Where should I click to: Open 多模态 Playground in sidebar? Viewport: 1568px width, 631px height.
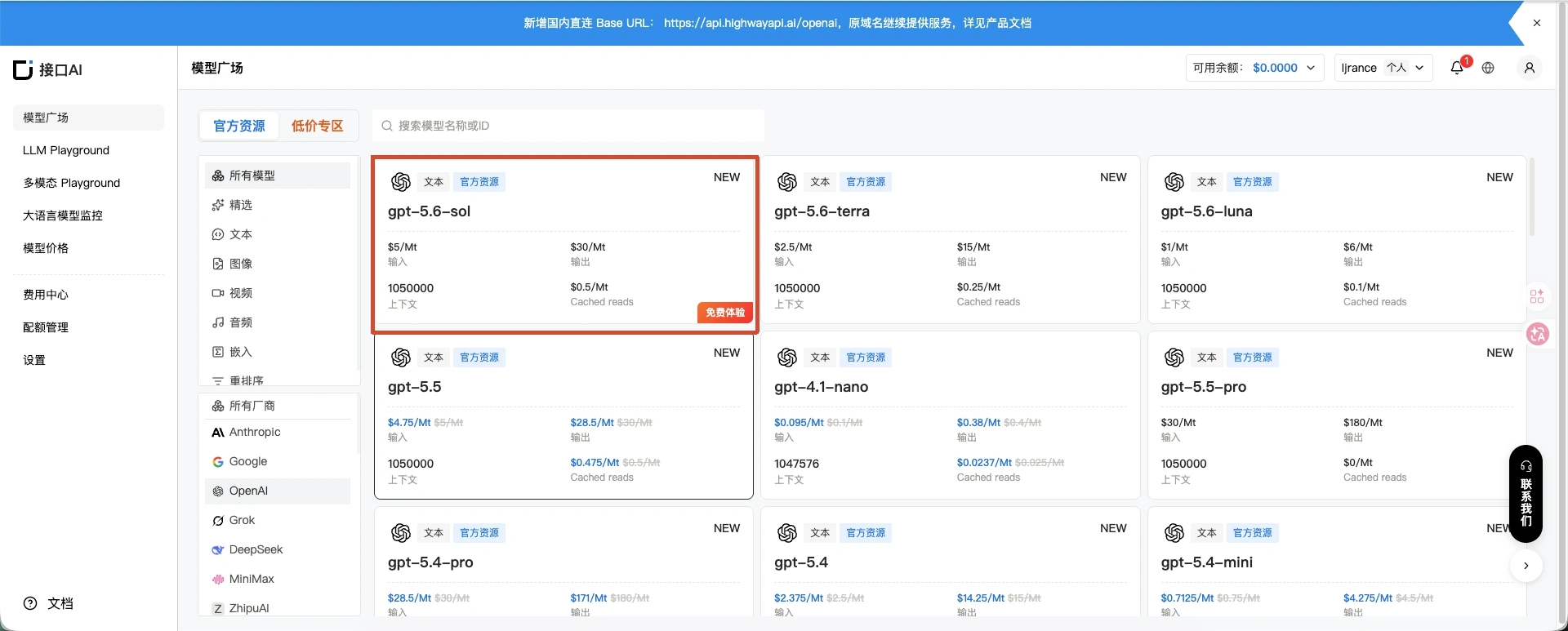click(88, 183)
